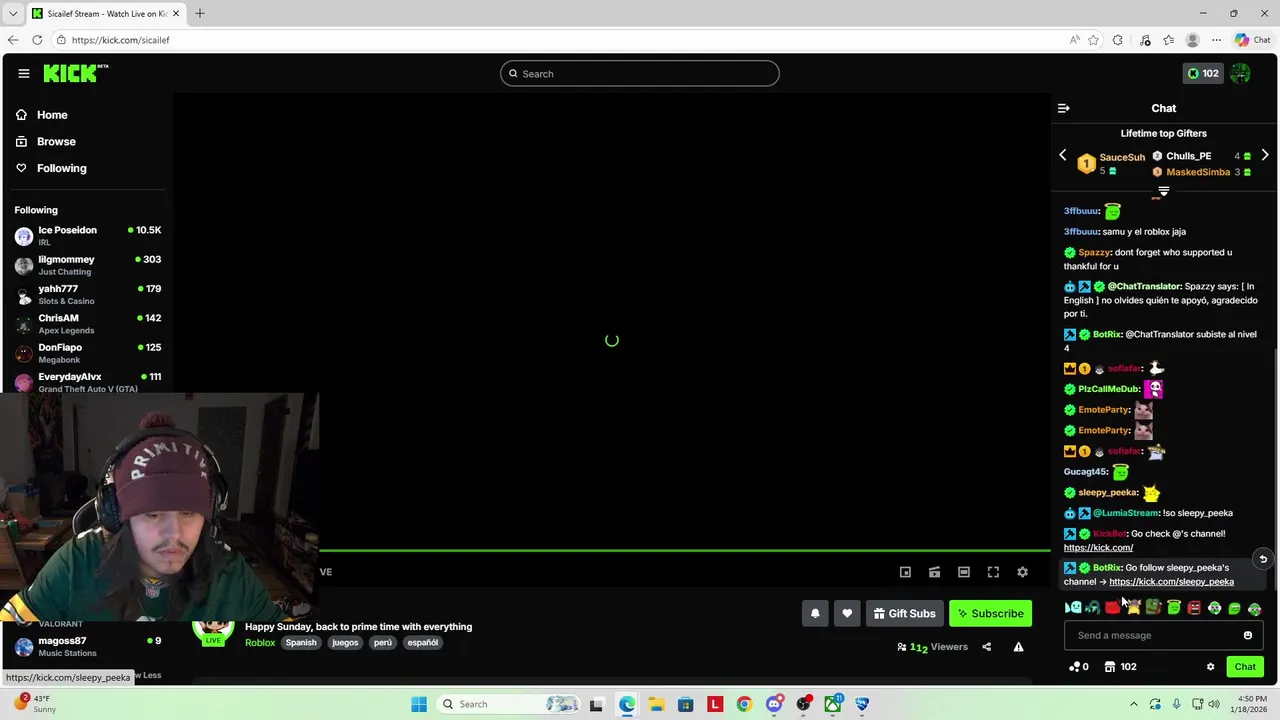Open the user profile avatar at top right
Image resolution: width=1280 pixels, height=720 pixels.
[1241, 73]
